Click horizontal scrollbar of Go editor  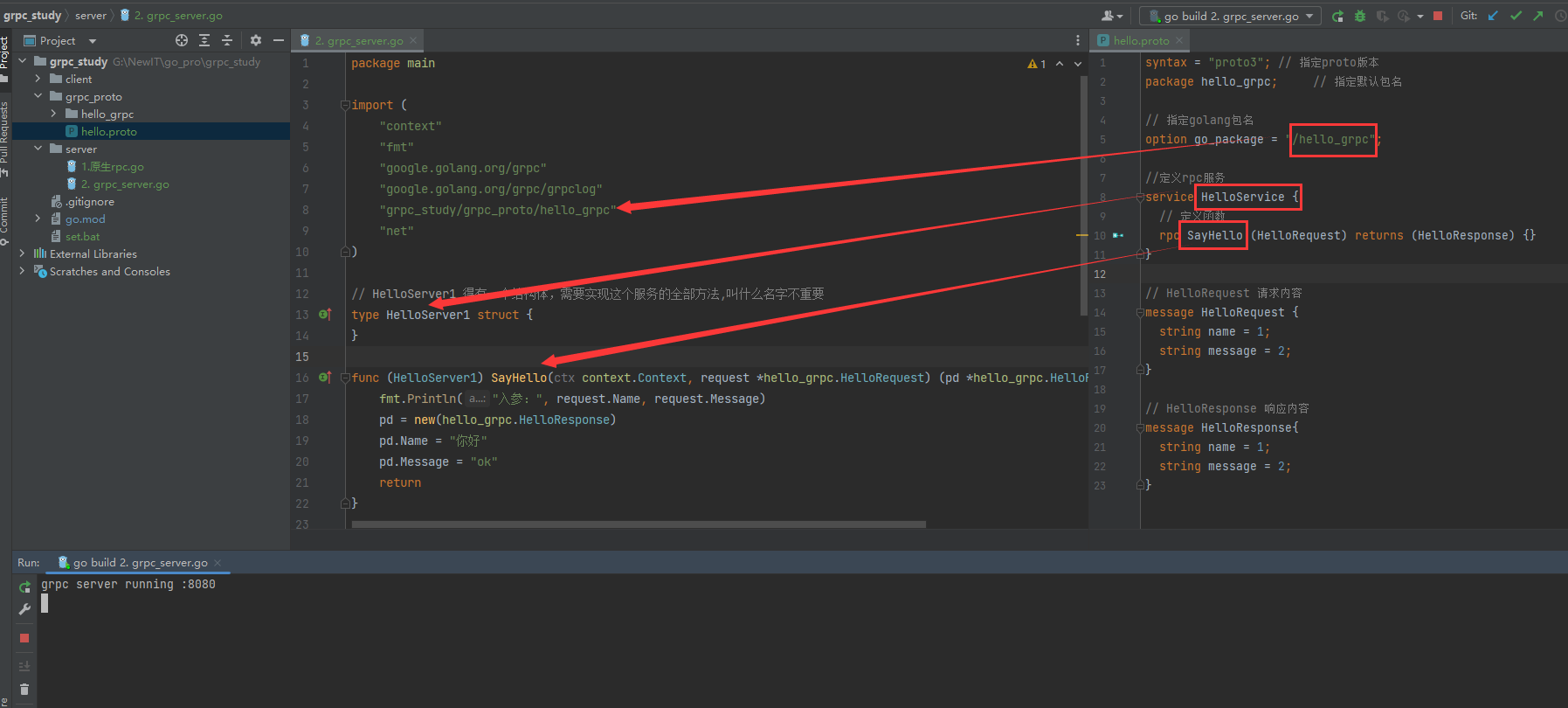click(639, 524)
